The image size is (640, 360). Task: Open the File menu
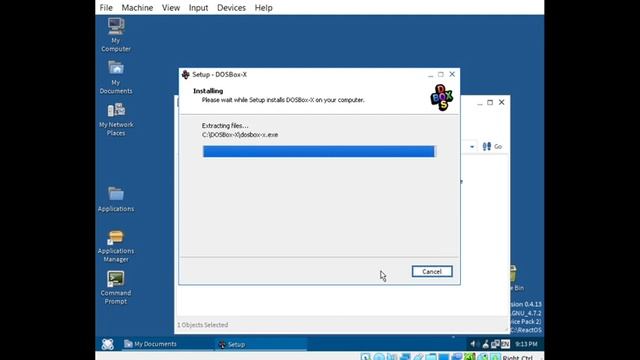coord(106,8)
